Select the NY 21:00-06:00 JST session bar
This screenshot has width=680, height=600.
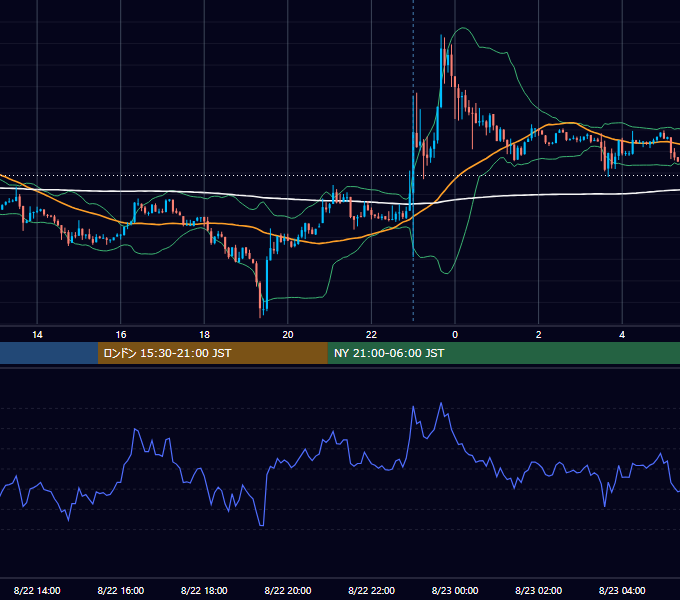503,353
